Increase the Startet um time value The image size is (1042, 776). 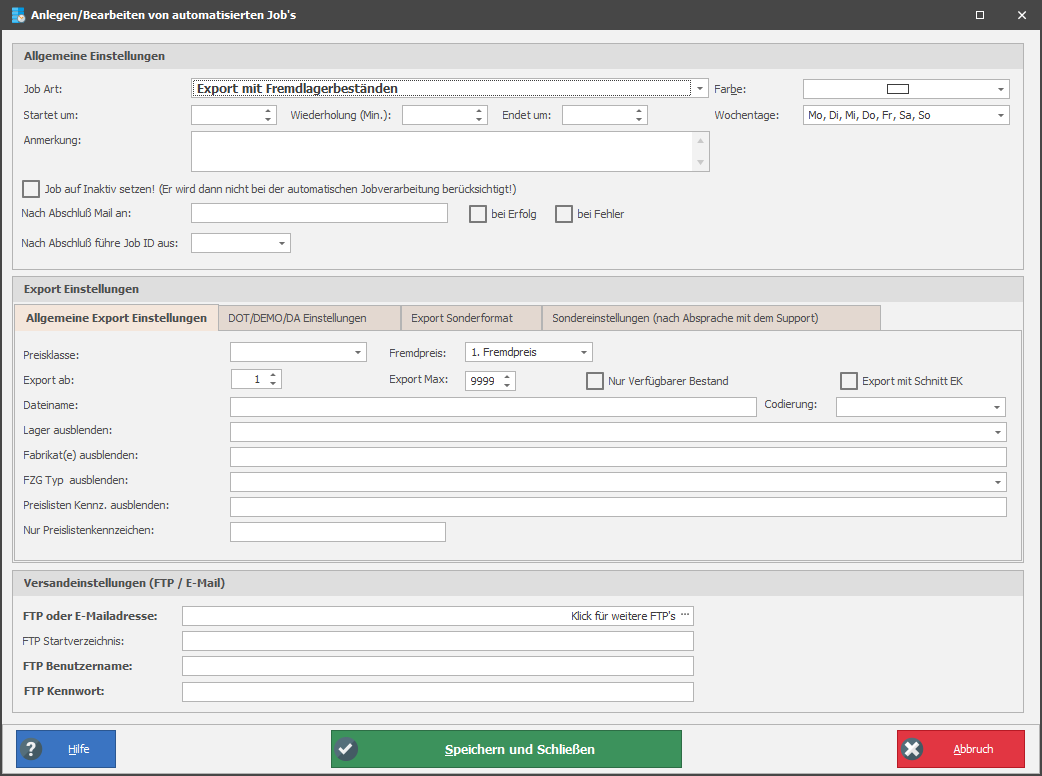coord(268,111)
